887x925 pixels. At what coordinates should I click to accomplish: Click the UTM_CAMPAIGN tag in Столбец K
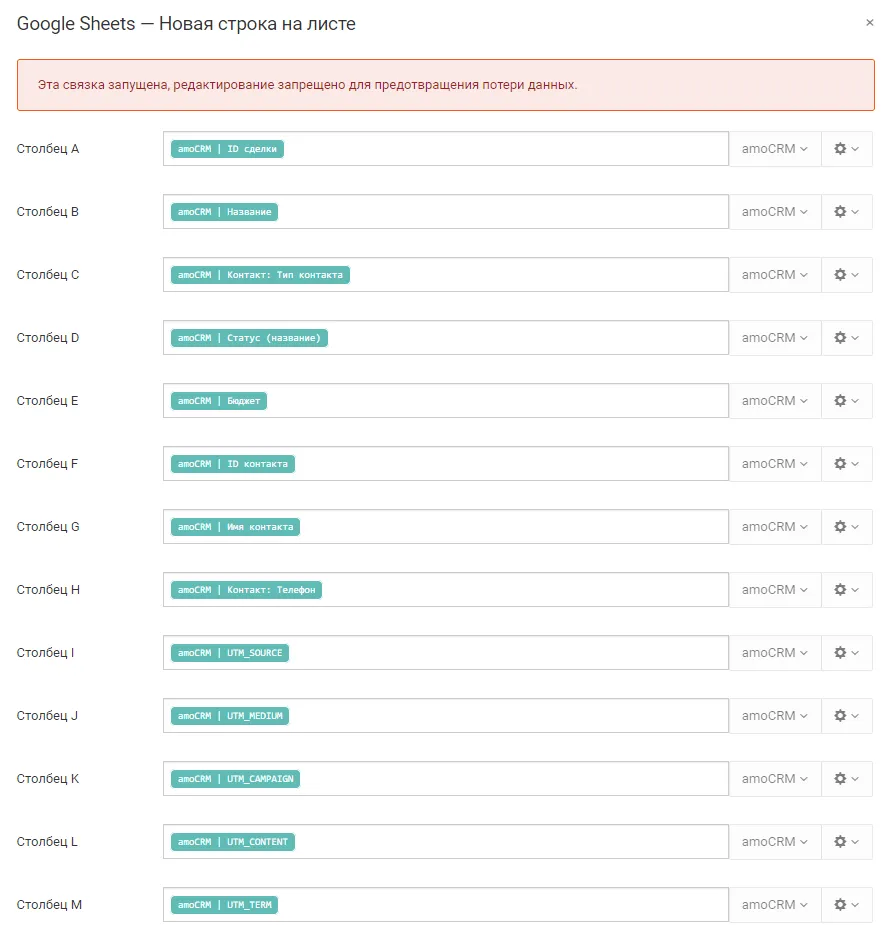point(235,779)
